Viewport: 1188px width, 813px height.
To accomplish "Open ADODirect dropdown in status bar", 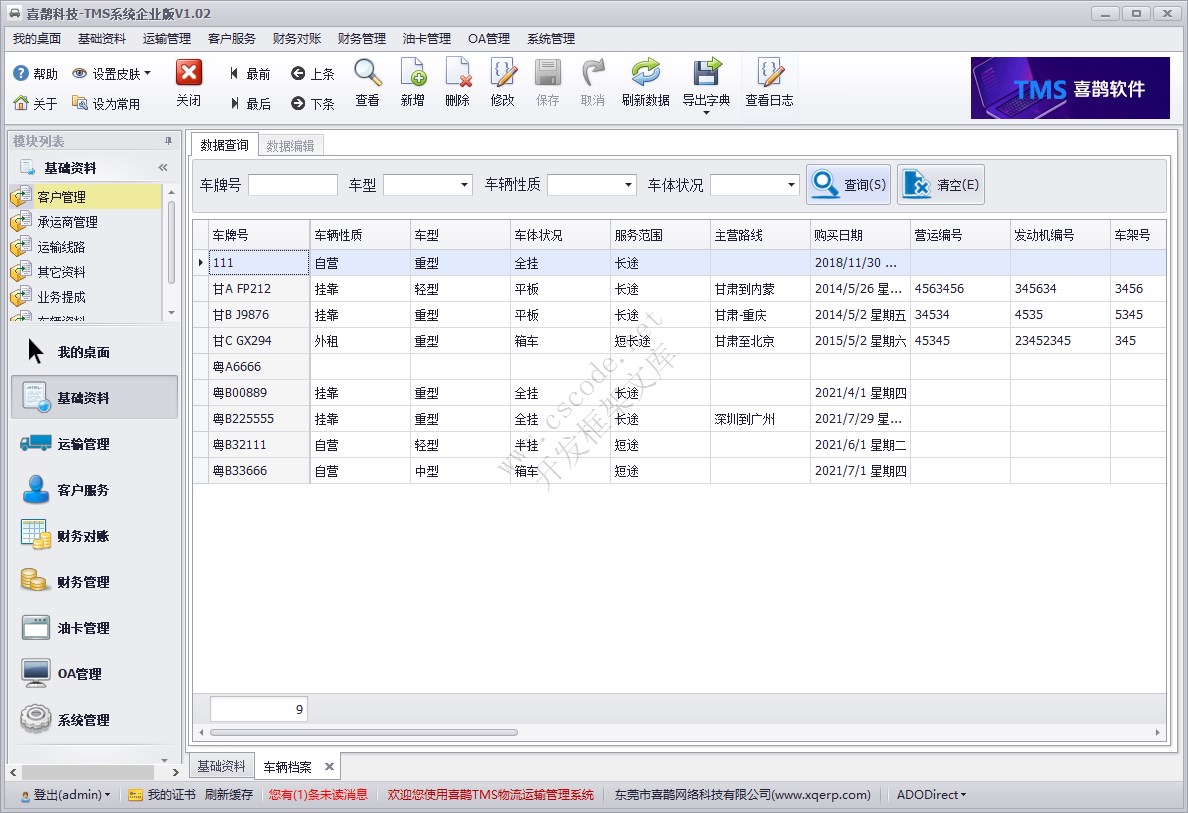I will (x=931, y=795).
